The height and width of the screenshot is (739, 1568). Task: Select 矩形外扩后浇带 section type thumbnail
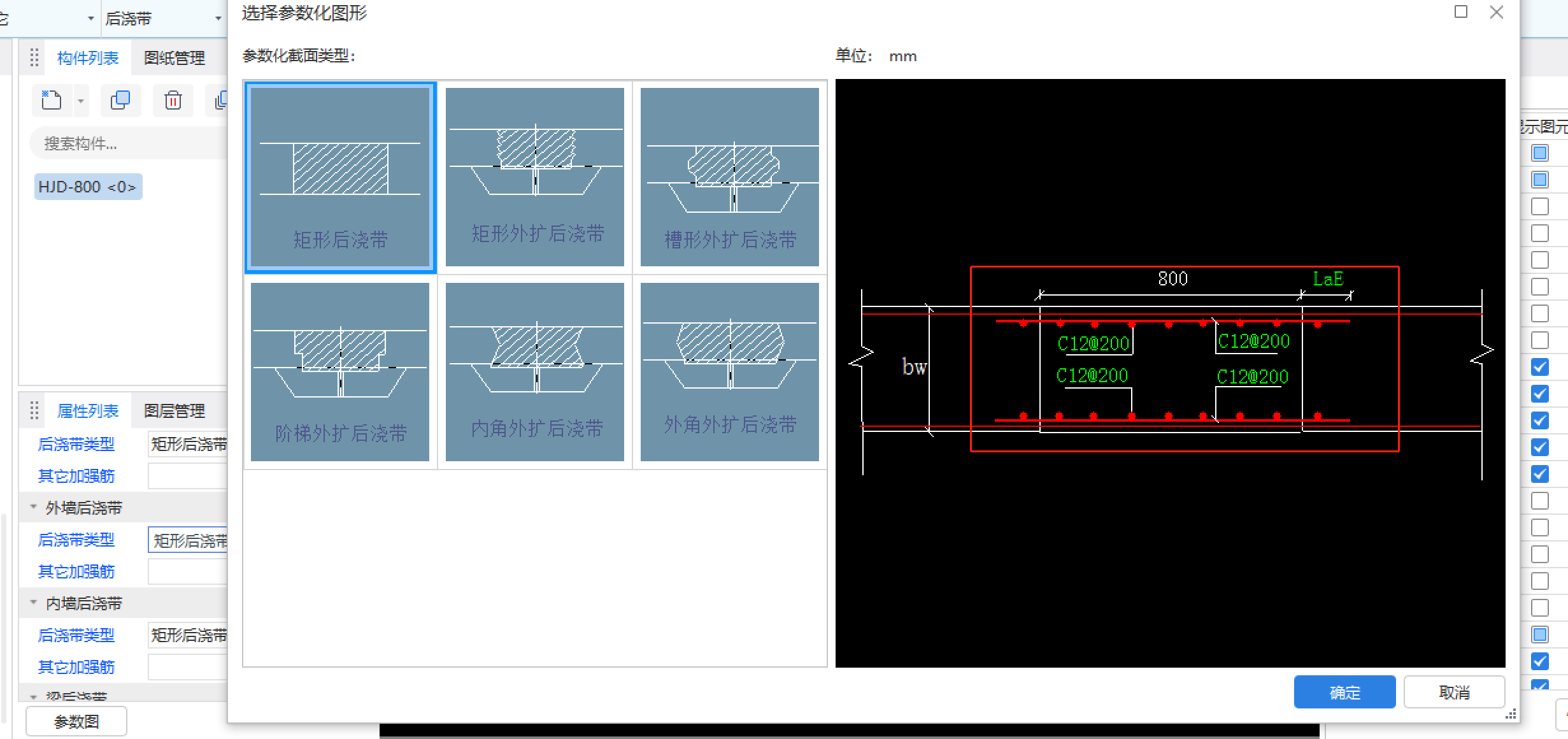click(x=535, y=177)
